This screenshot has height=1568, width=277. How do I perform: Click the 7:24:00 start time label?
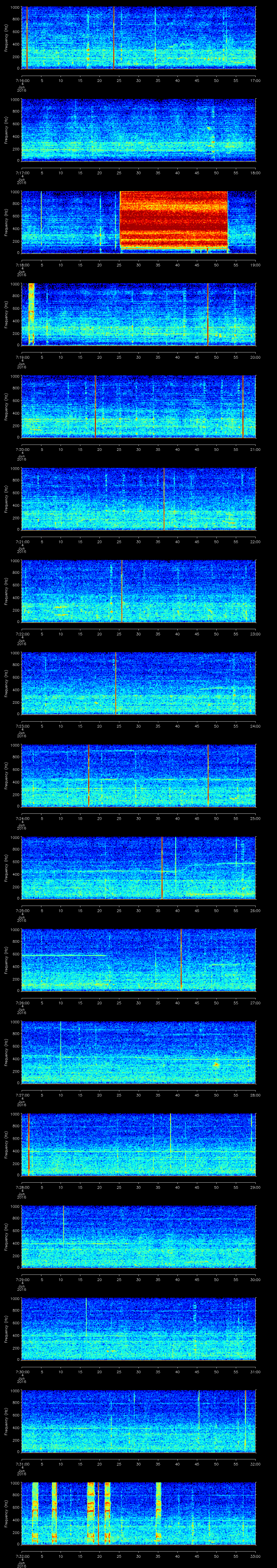pos(22,818)
